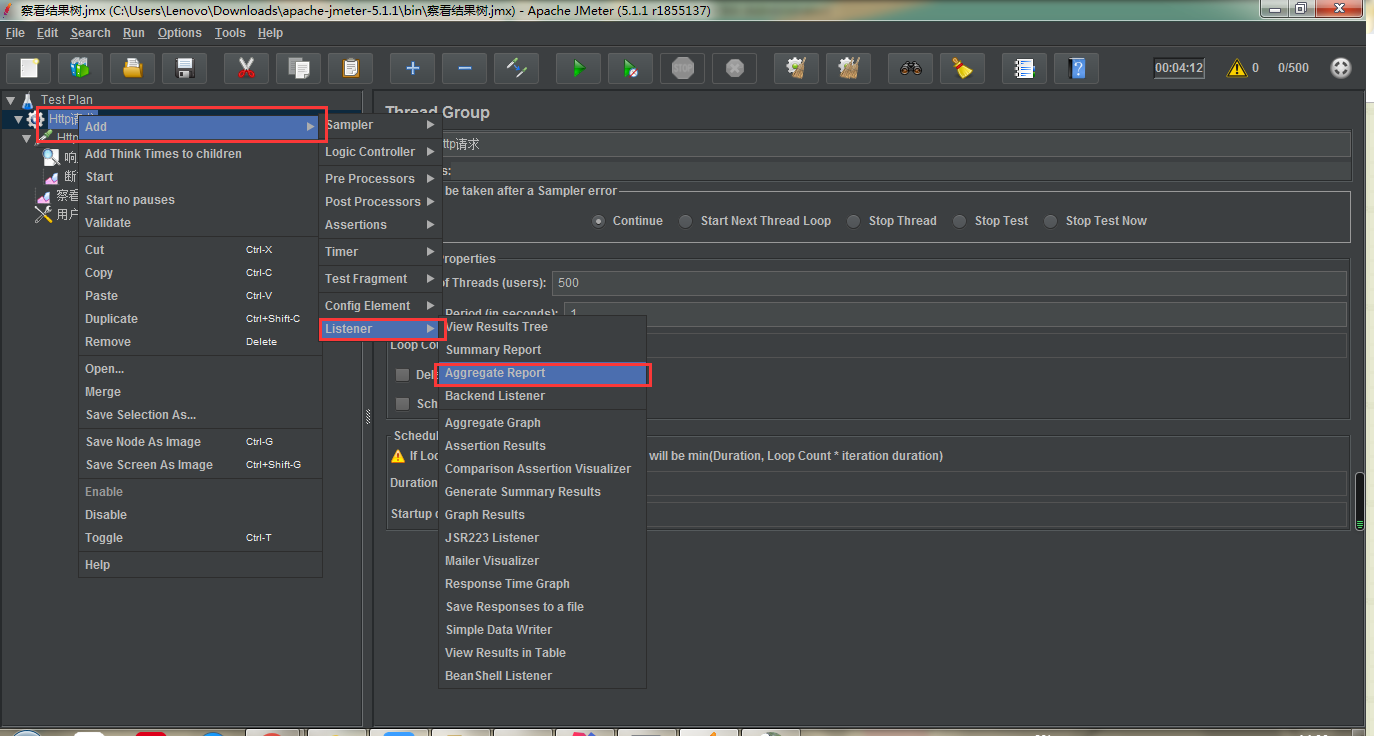This screenshot has height=736, width=1374.
Task: Click the New test plan toolbar icon
Action: (29, 68)
